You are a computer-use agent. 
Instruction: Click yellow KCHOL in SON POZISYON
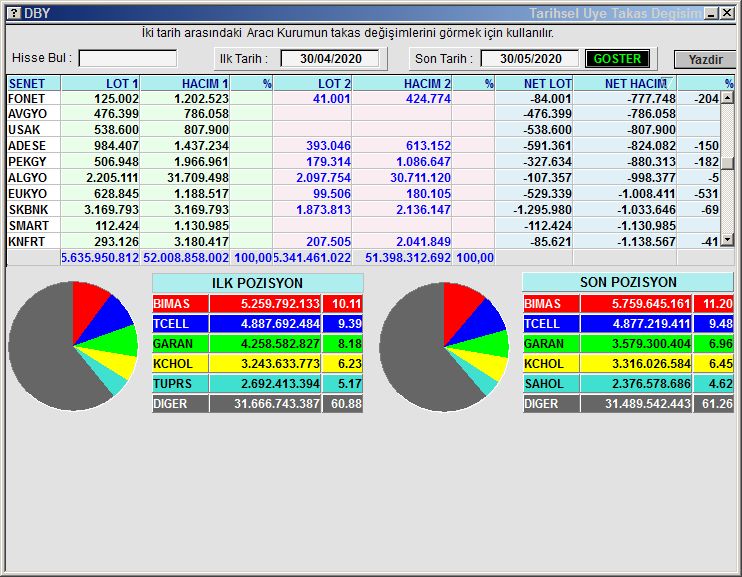click(551, 364)
